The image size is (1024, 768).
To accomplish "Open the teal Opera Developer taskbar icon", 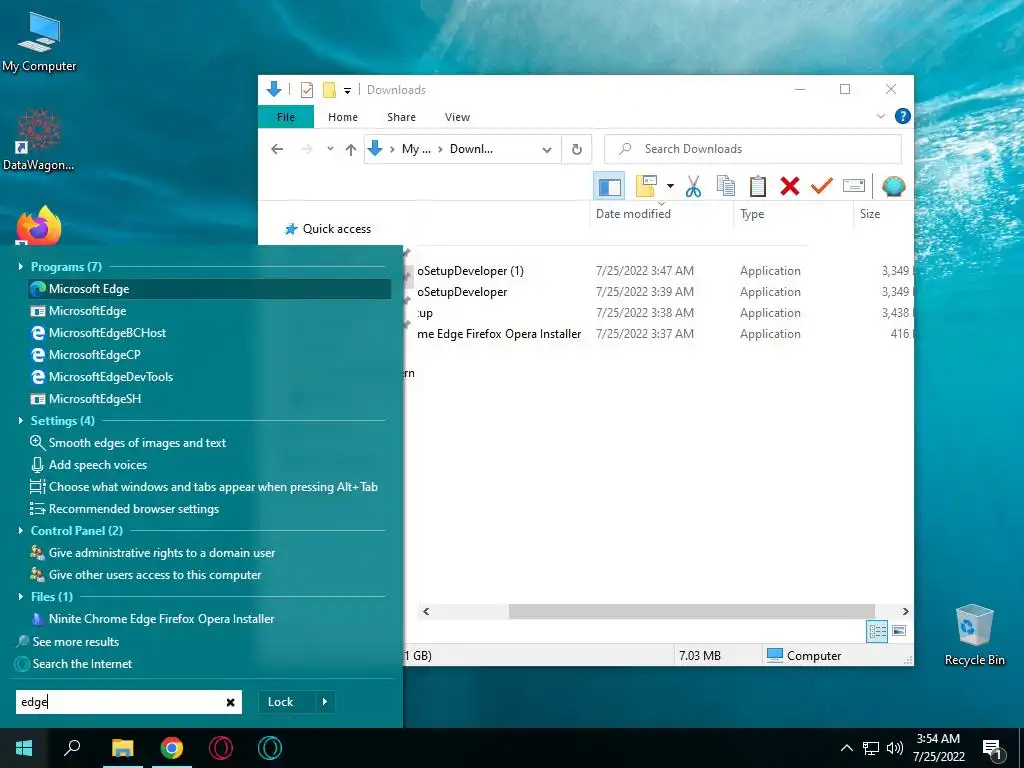I will pyautogui.click(x=269, y=748).
